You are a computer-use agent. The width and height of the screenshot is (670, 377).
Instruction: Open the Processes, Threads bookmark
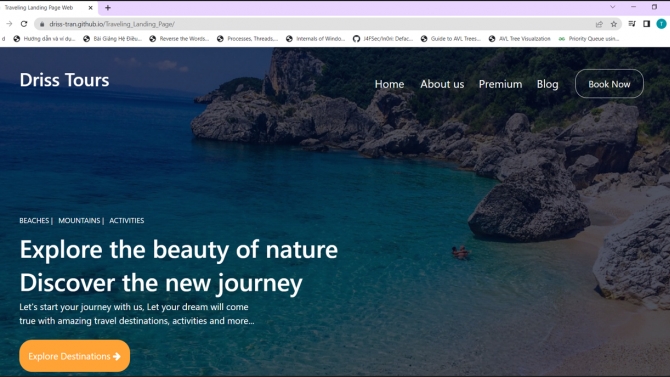(x=247, y=38)
